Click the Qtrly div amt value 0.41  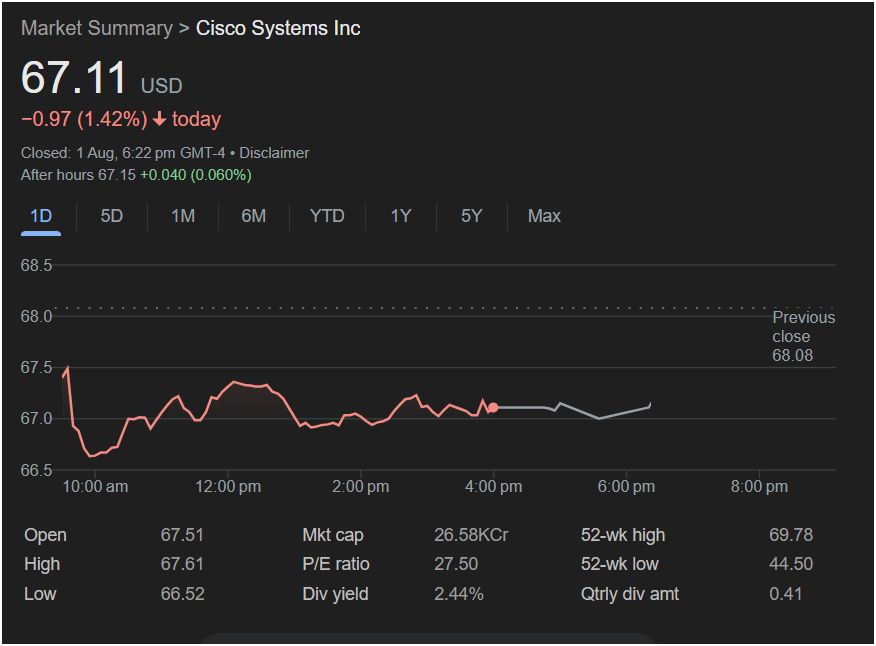tap(785, 594)
